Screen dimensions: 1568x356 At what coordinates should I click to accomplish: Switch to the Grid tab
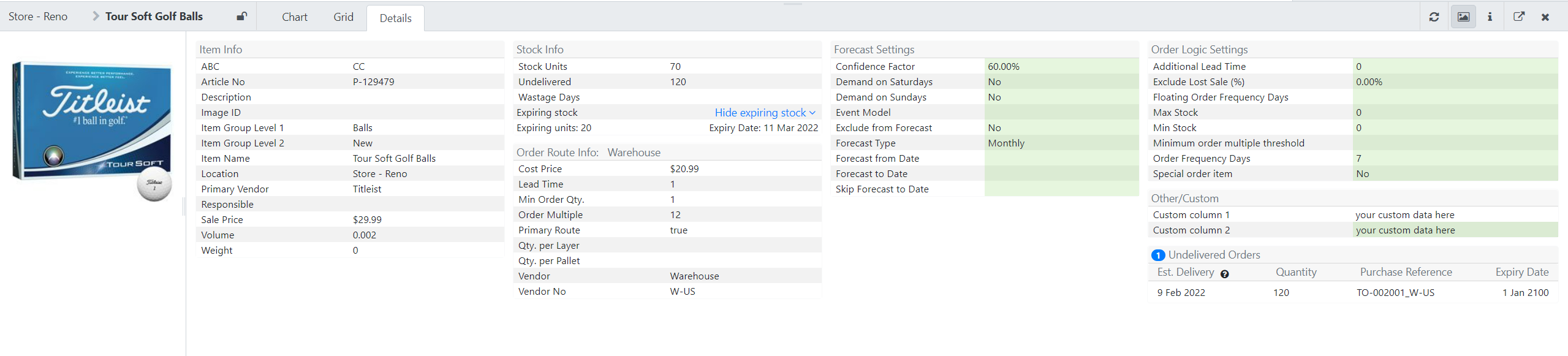[x=343, y=17]
